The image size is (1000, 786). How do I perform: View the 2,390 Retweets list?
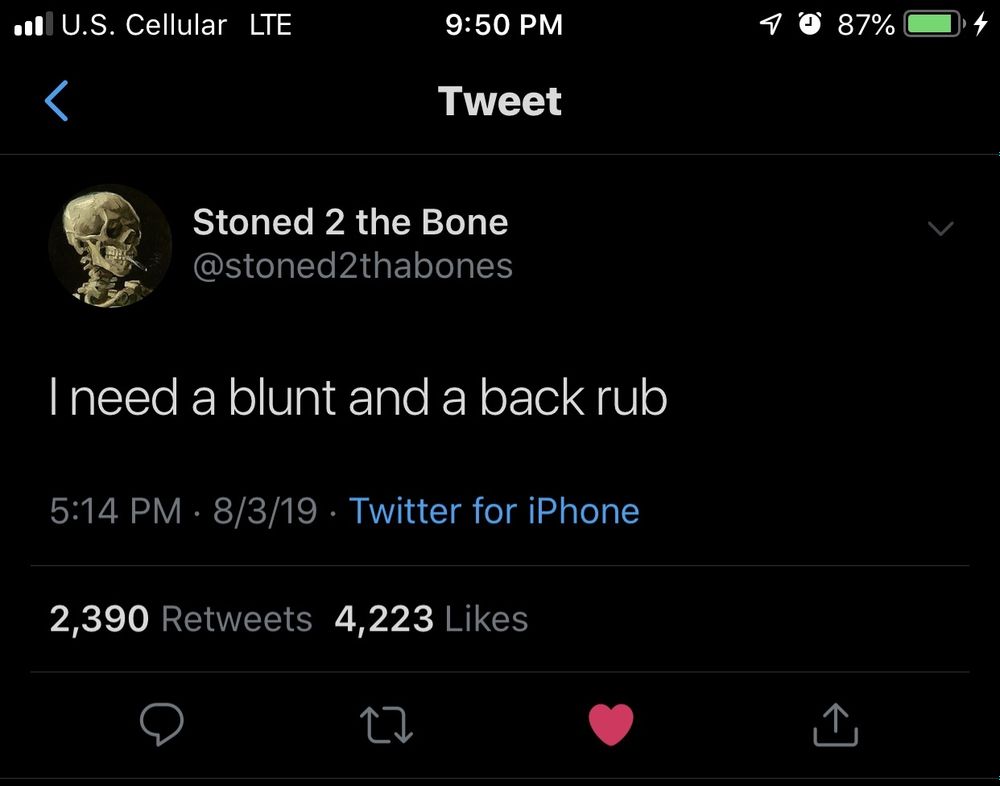click(181, 619)
